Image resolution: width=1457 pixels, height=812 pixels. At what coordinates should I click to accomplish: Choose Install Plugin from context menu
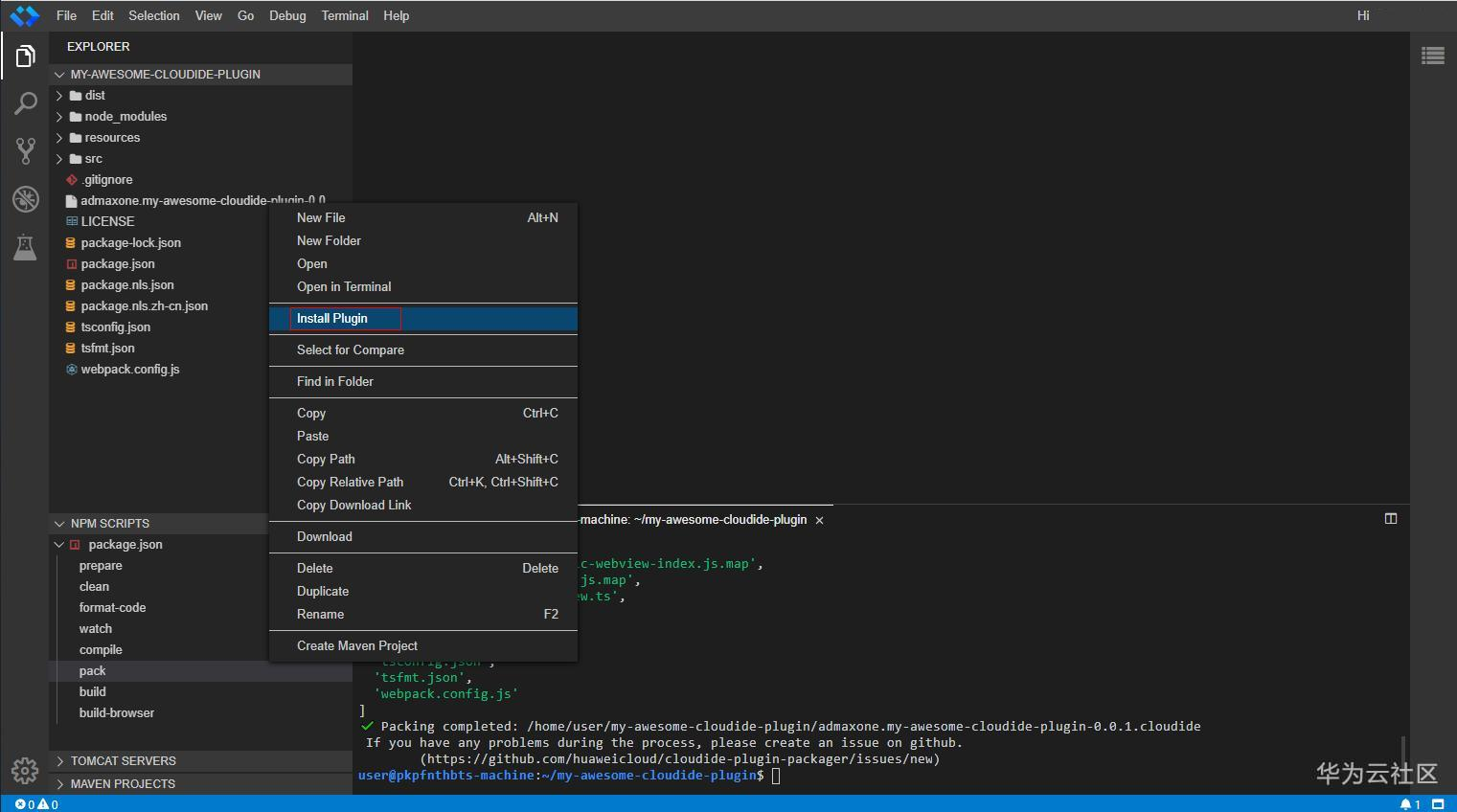332,319
